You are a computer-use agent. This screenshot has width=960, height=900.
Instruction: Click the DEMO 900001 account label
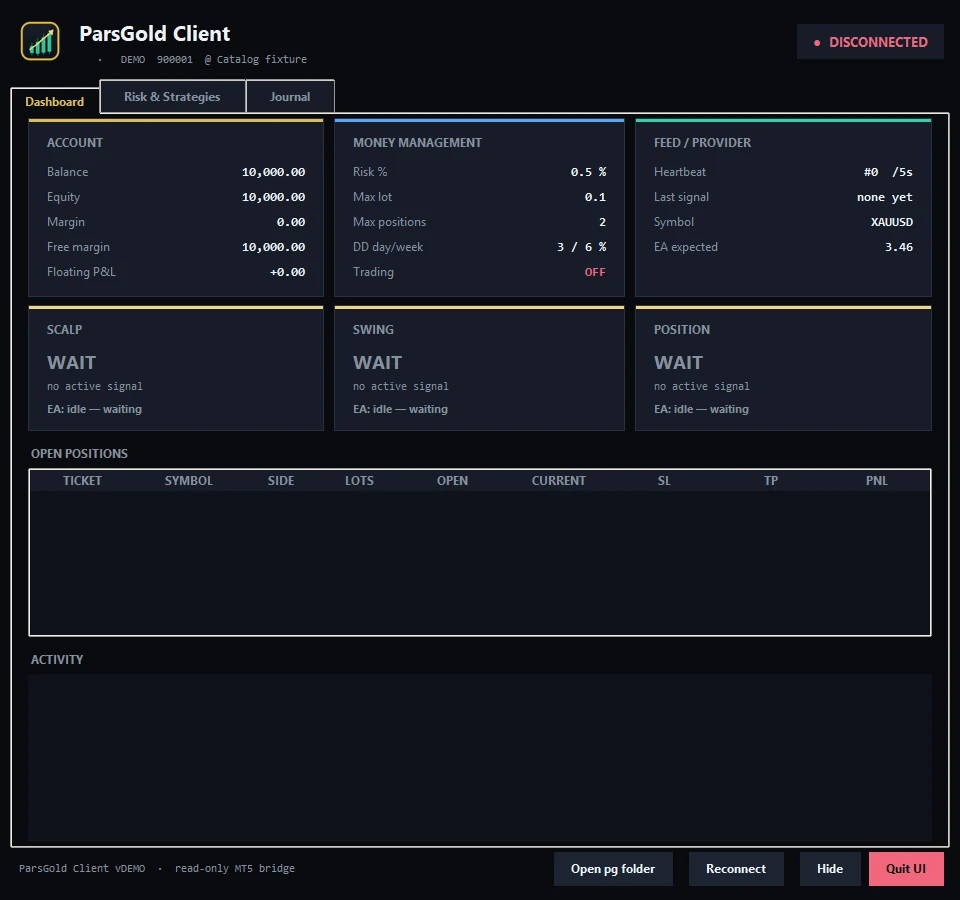tap(157, 59)
